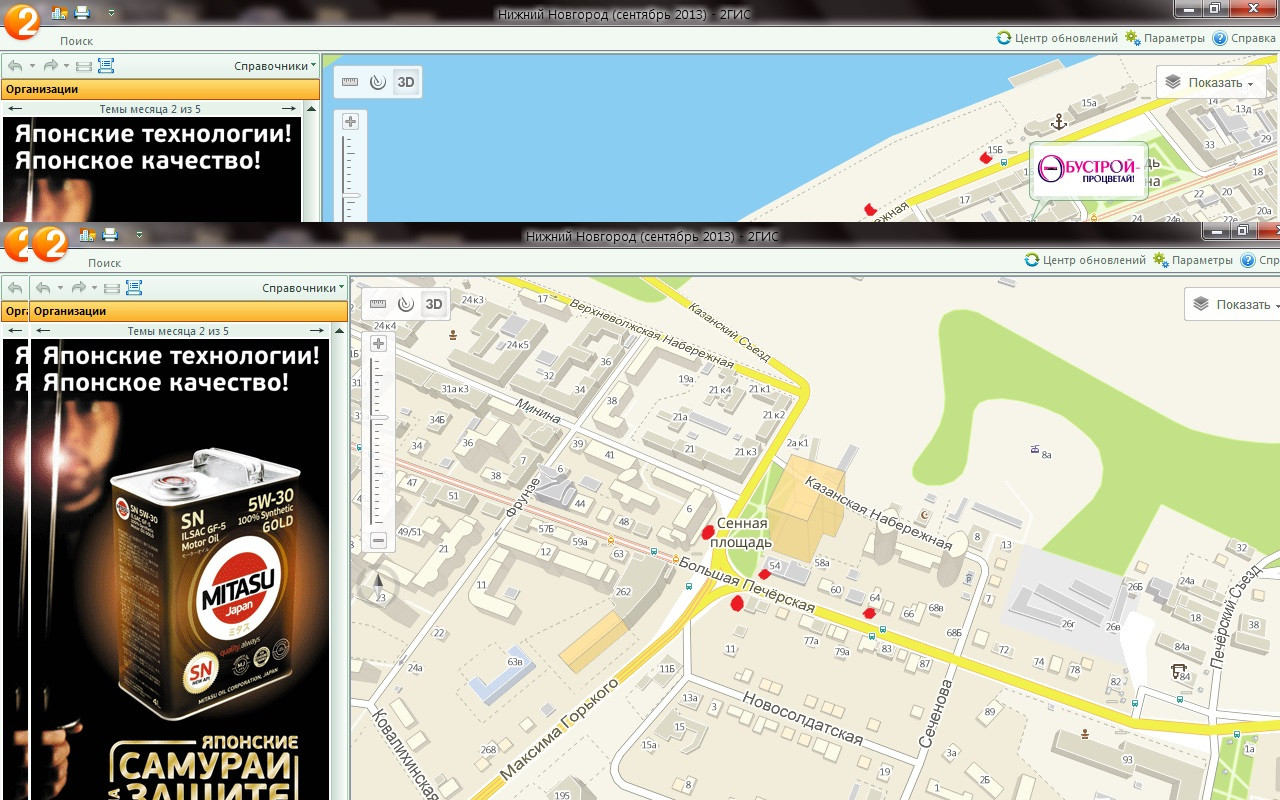Go forward with the redo arrow in front window

79,288
